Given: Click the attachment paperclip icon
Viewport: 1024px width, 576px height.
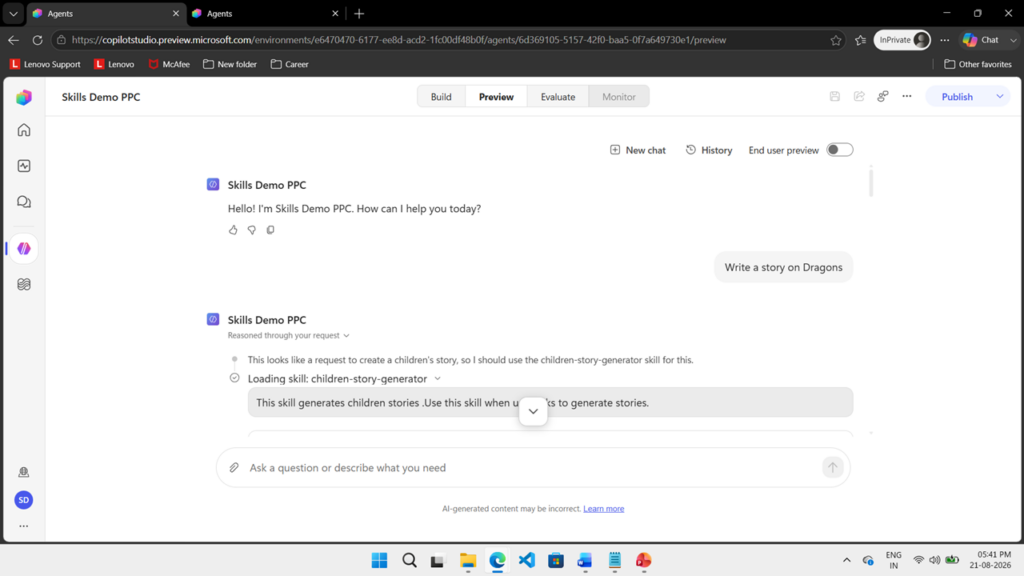Looking at the screenshot, I should 234,468.
